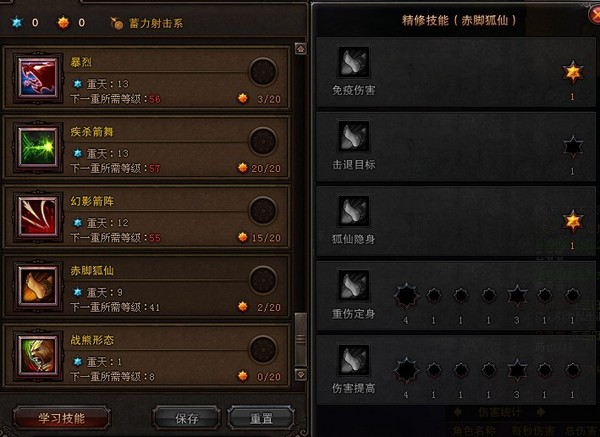The image size is (600, 437).
Task: Click the 重伤定身 refinement icon
Action: click(354, 285)
